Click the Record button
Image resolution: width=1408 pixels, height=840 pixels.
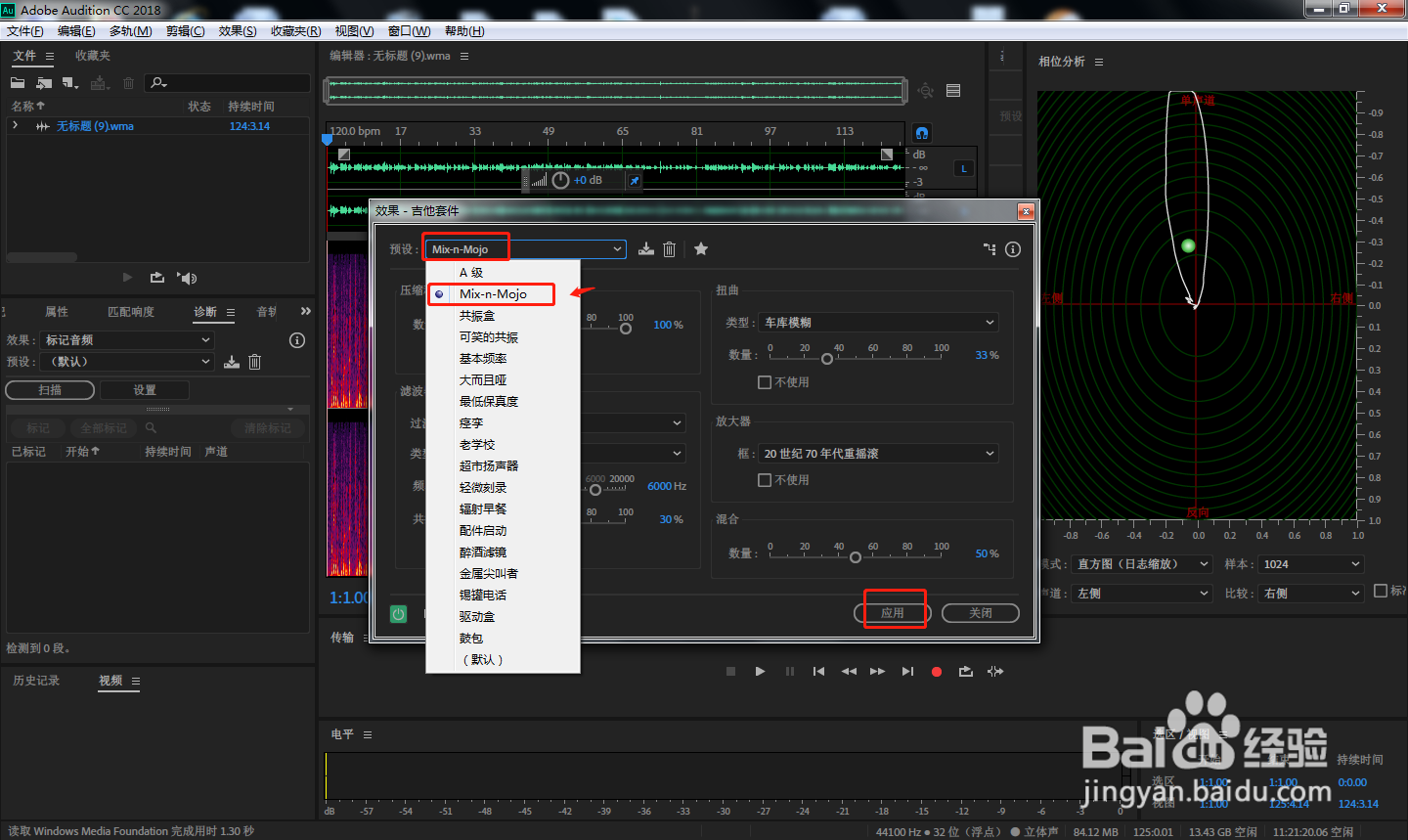(x=937, y=672)
